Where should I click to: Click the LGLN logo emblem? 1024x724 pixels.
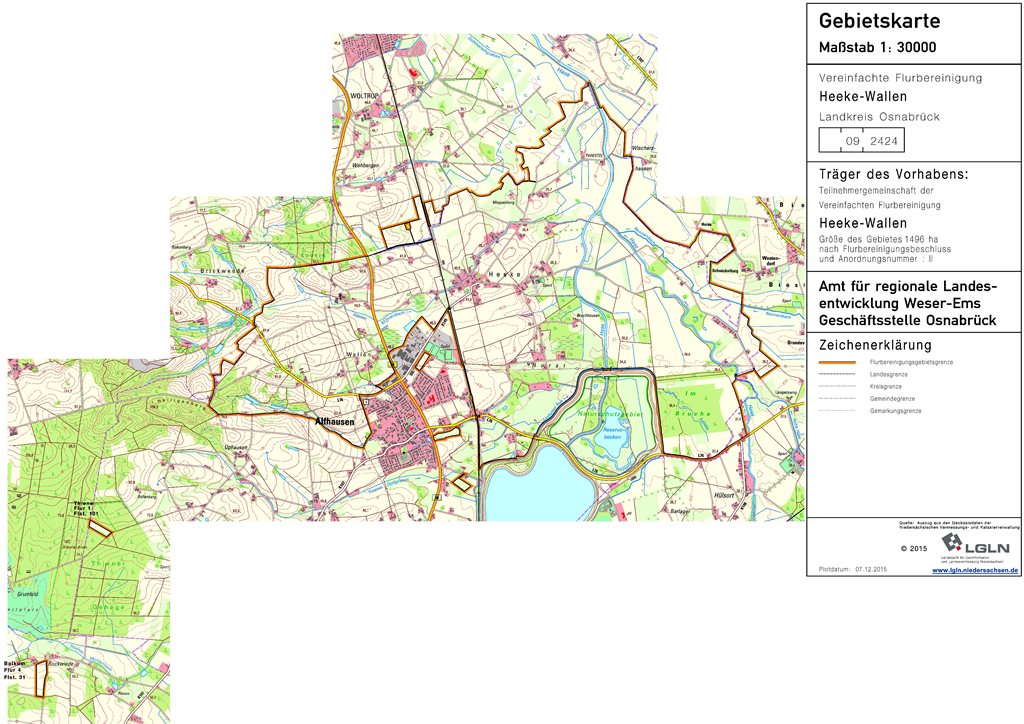pos(953,543)
